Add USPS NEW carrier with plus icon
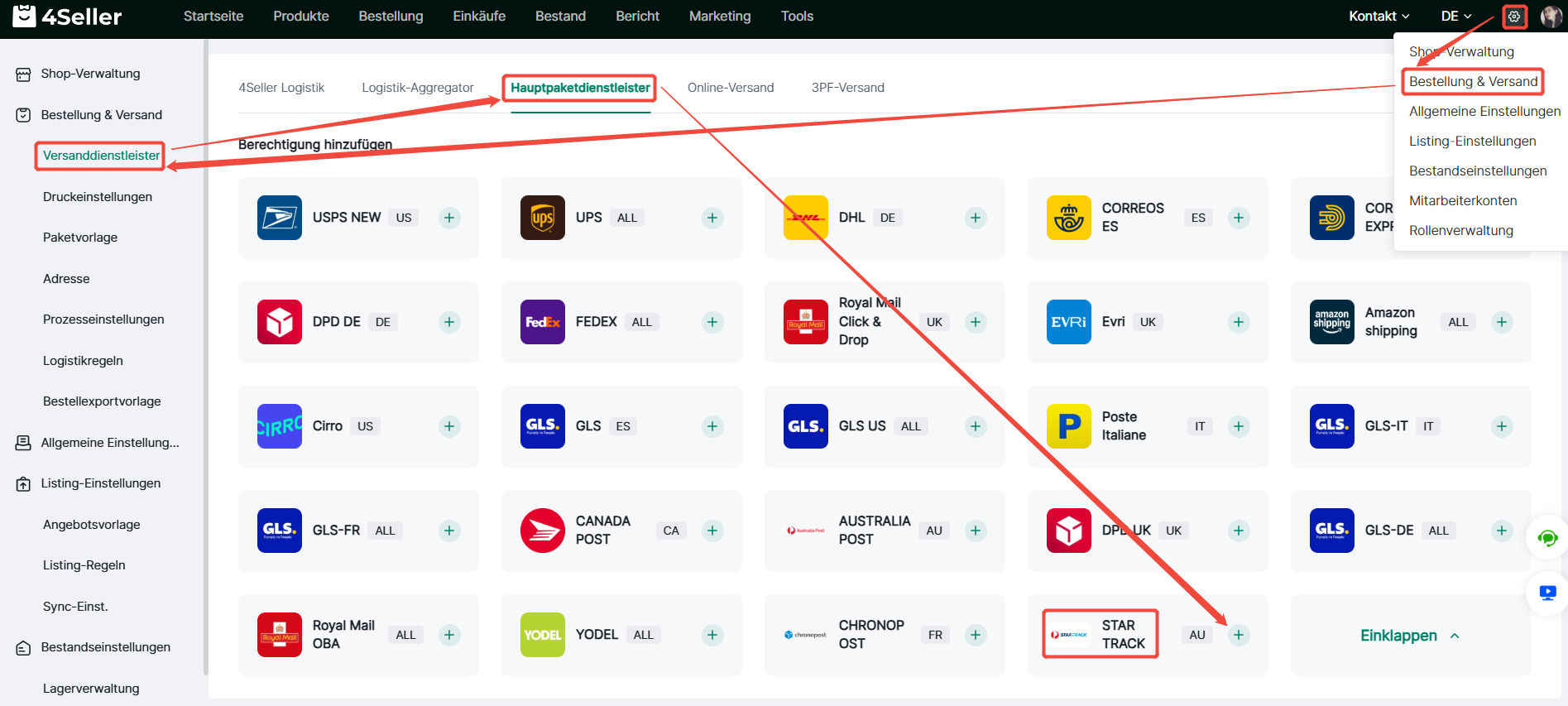1568x706 pixels. tap(449, 218)
